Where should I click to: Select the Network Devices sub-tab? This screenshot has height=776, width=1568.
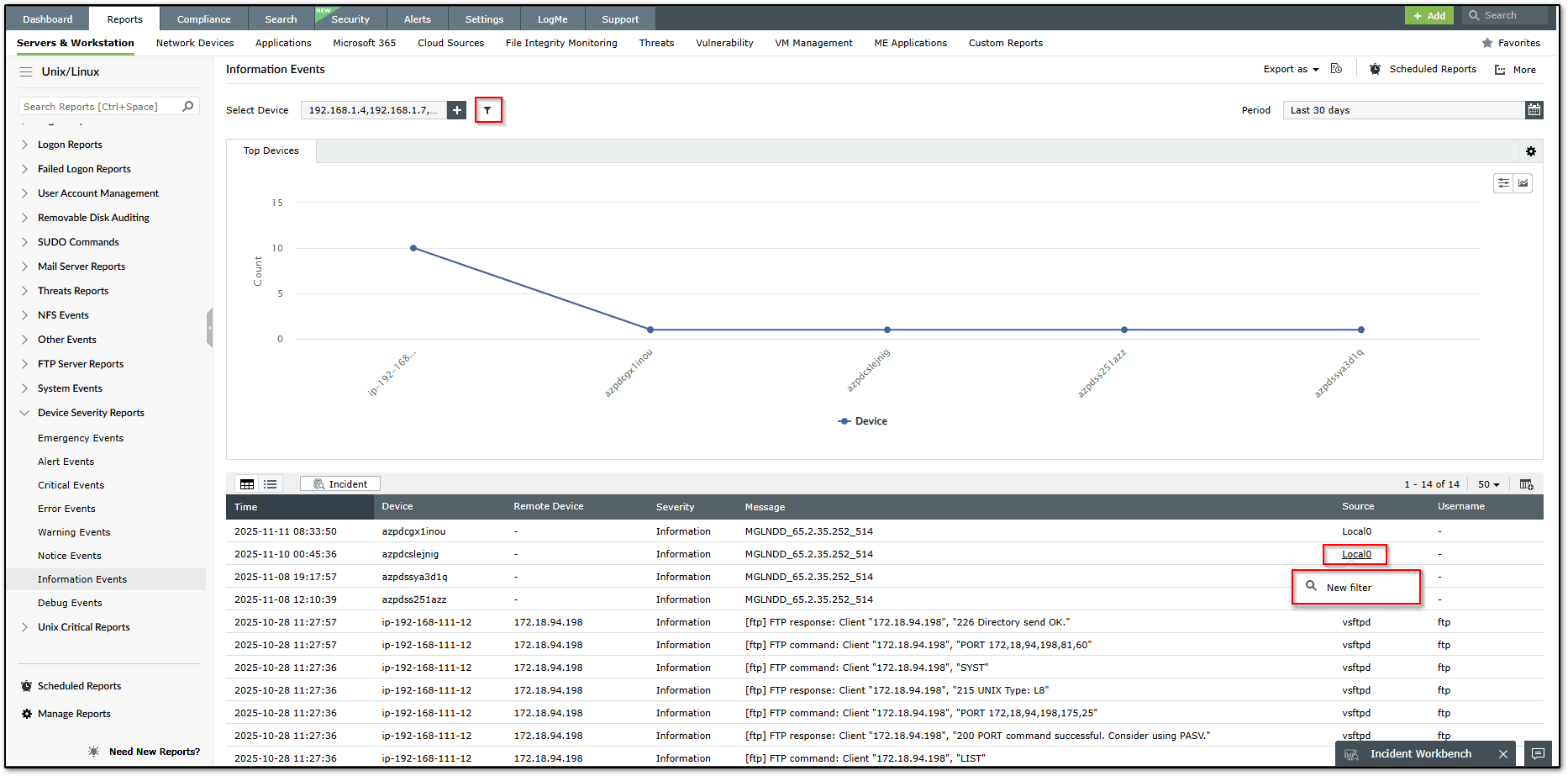click(x=195, y=43)
